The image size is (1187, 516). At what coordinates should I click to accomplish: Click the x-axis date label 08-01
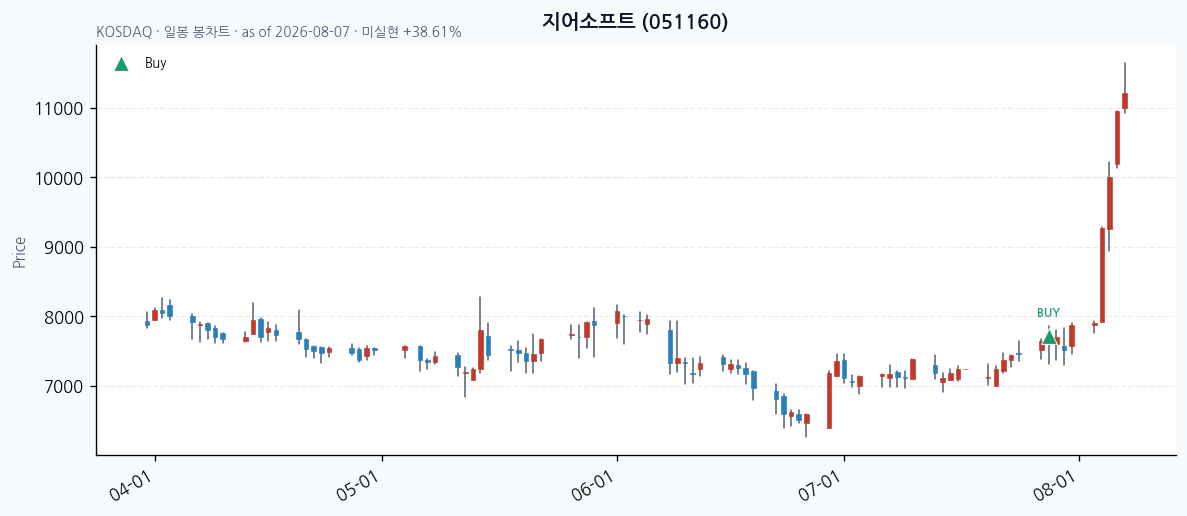click(x=1053, y=486)
